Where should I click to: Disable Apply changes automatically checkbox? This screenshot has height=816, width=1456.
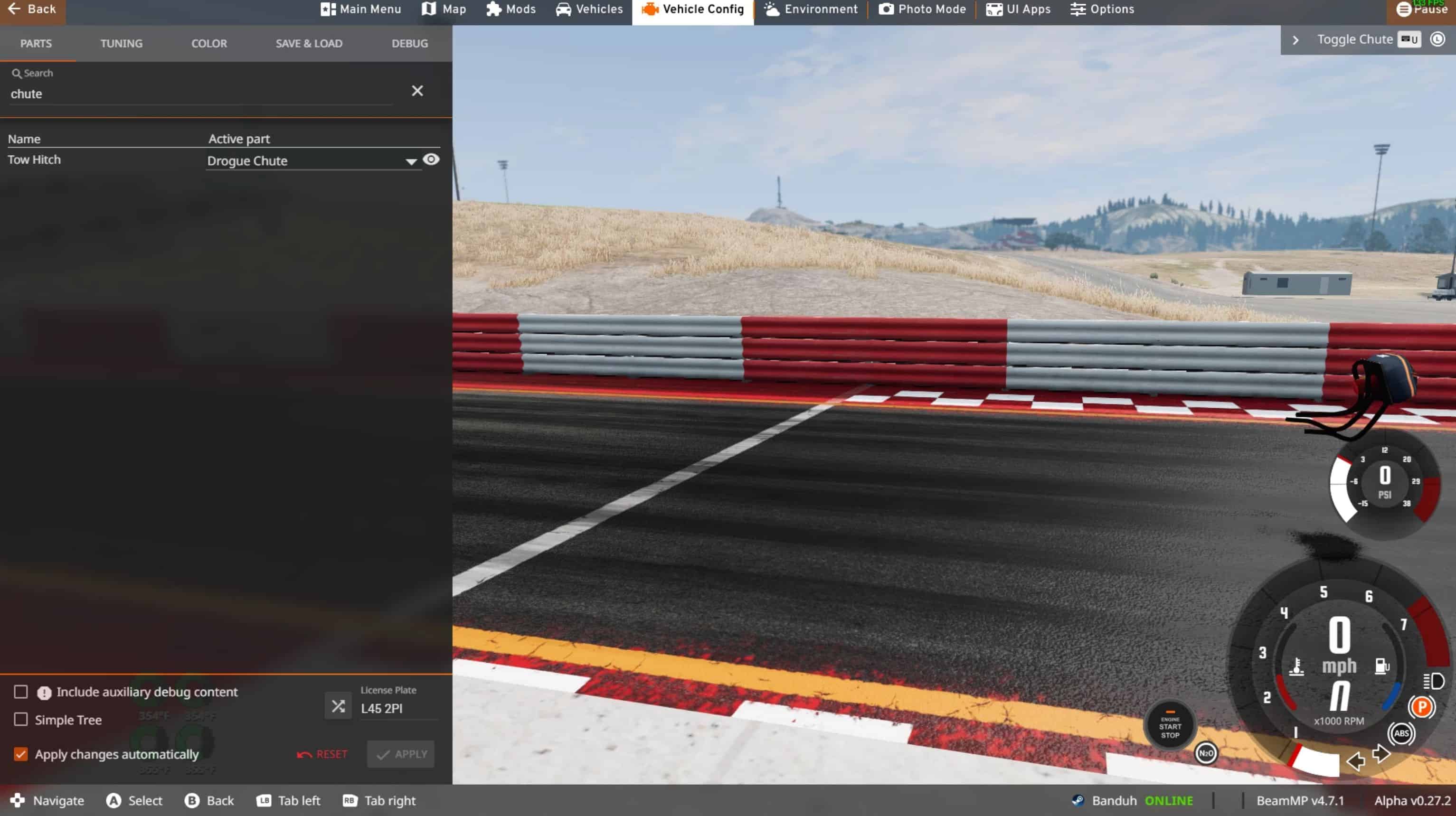pyautogui.click(x=21, y=754)
